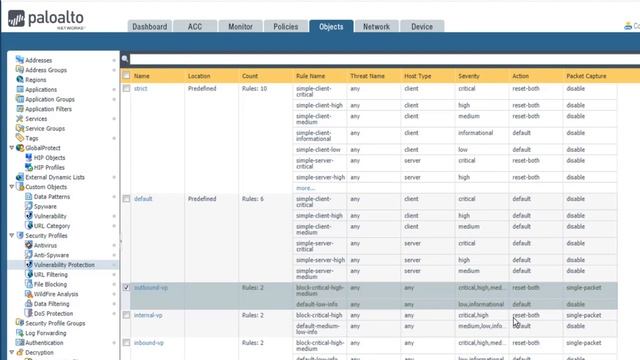The width and height of the screenshot is (640, 360).
Task: Check the default profile checkbox
Action: [x=127, y=199]
